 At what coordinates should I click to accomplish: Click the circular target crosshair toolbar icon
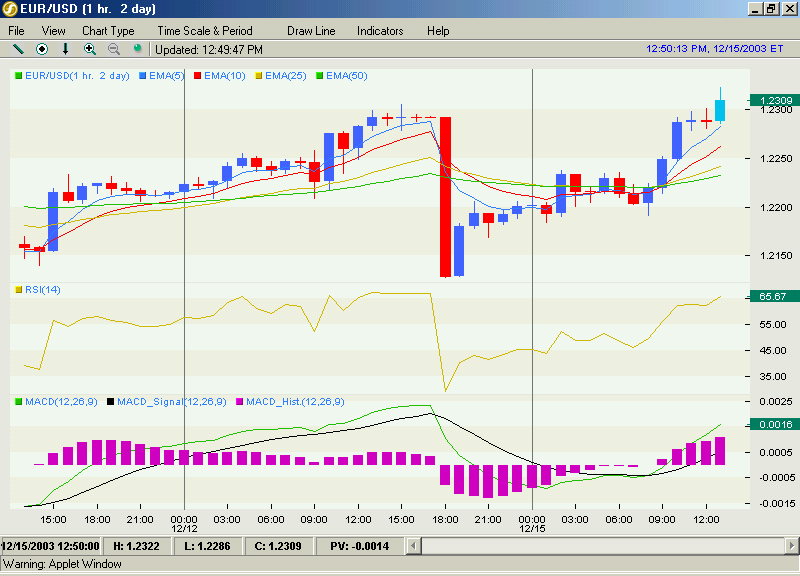point(42,49)
